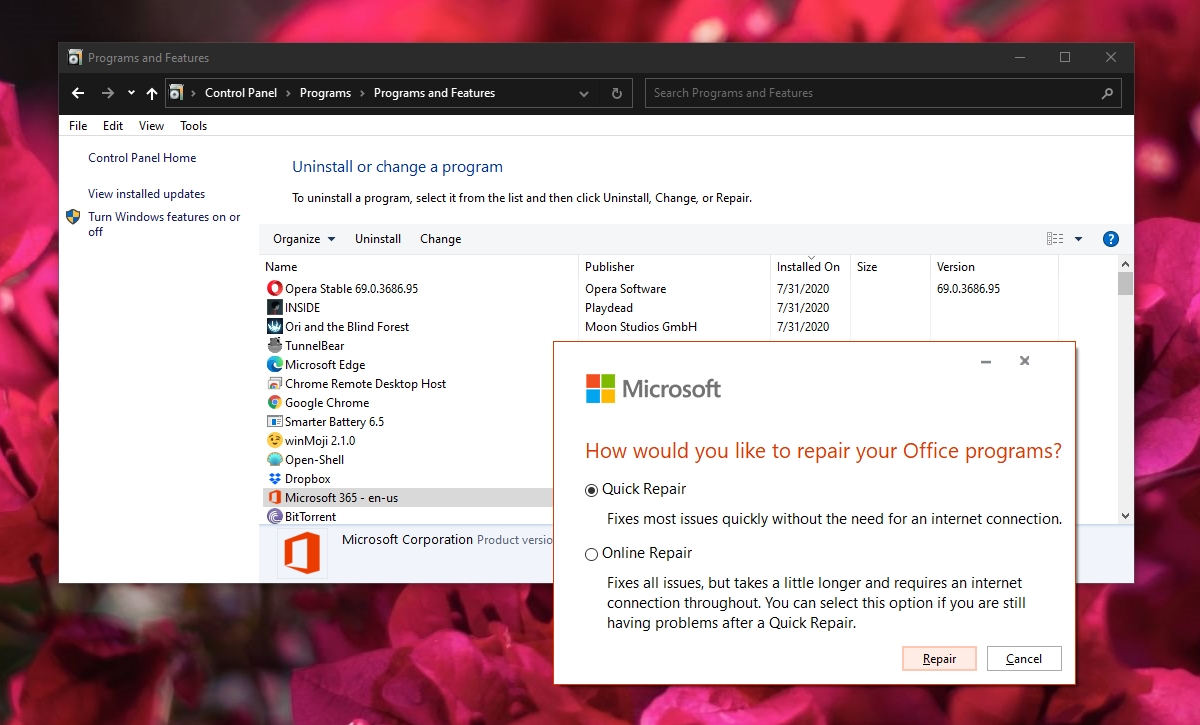The height and width of the screenshot is (725, 1200).
Task: Open recent locations dropdown arrow
Action: (131, 93)
